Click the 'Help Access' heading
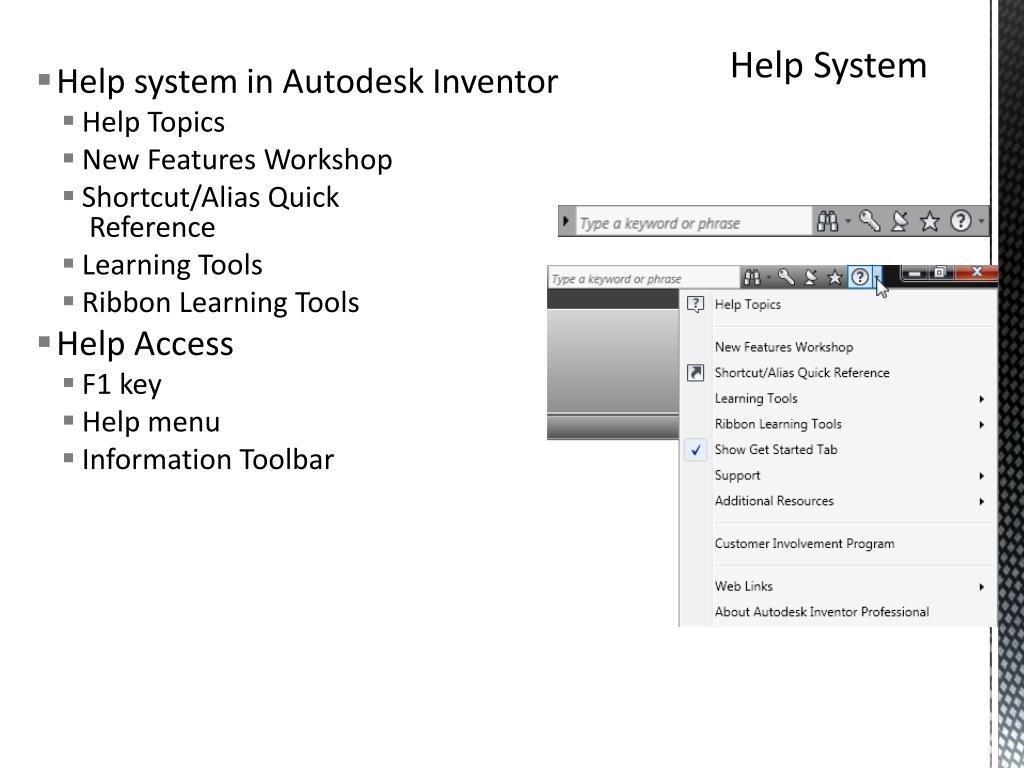The width and height of the screenshot is (1024, 768). 145,344
